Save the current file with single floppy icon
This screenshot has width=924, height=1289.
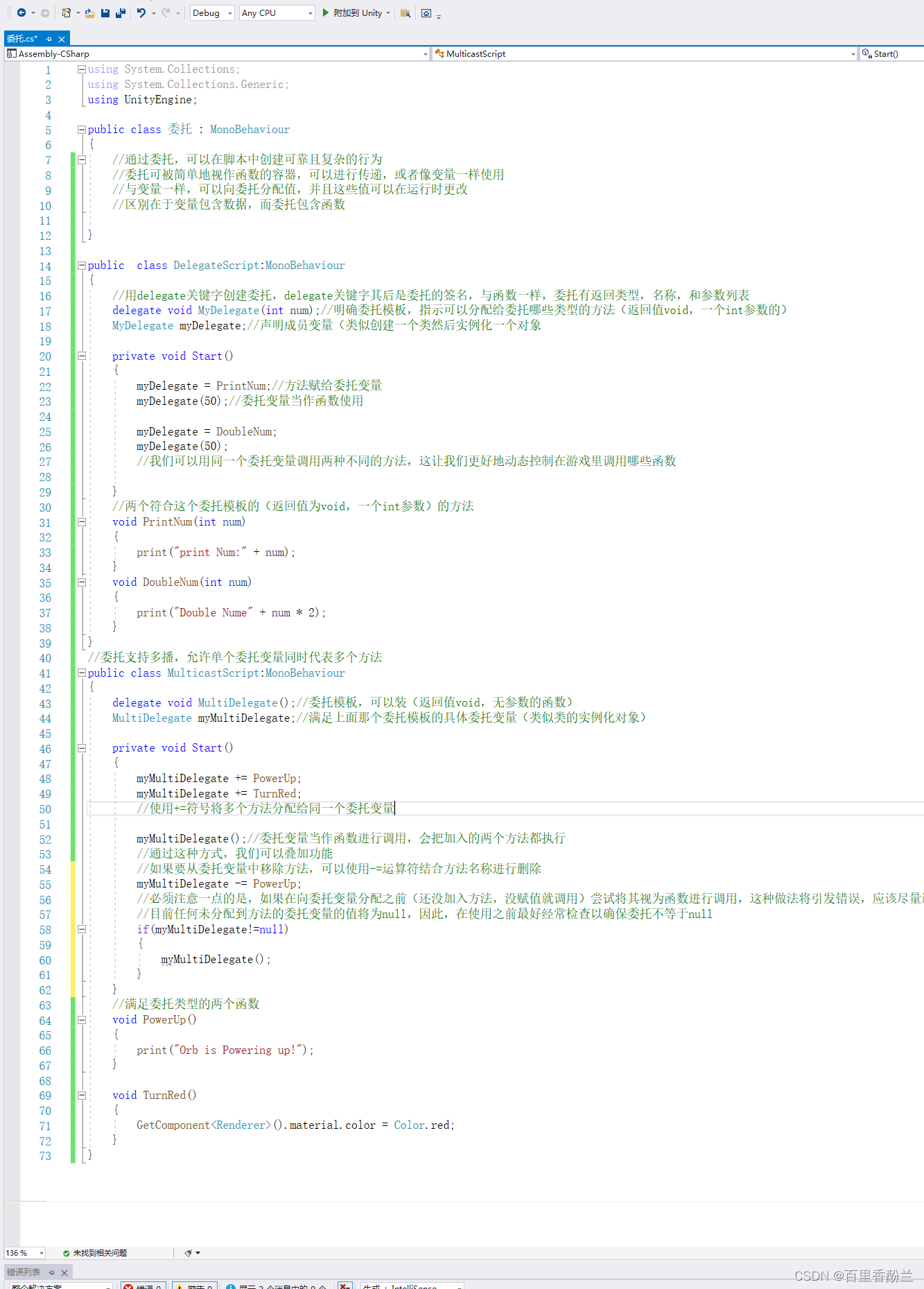coord(105,12)
